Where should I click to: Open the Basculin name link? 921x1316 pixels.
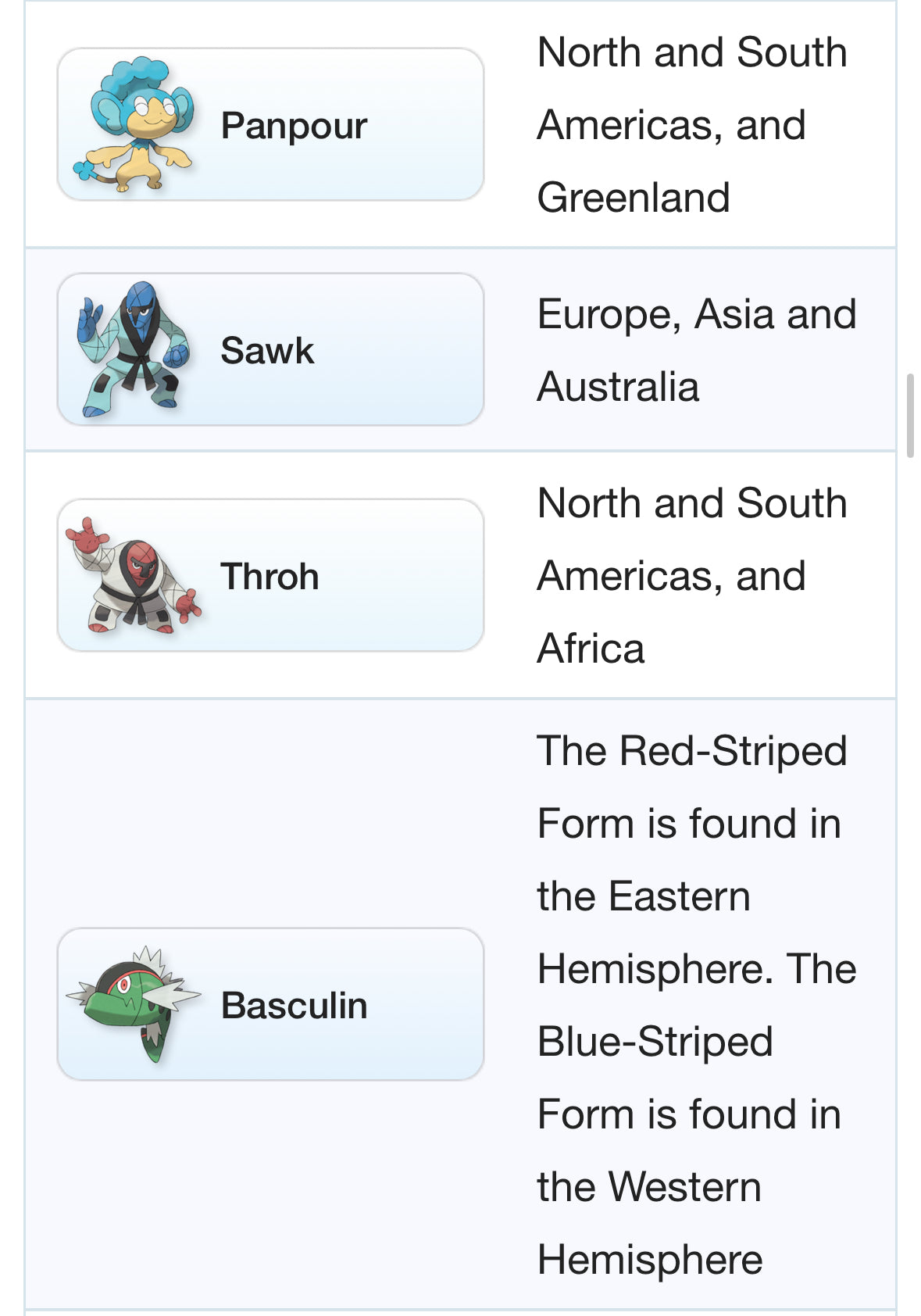pos(294,1006)
